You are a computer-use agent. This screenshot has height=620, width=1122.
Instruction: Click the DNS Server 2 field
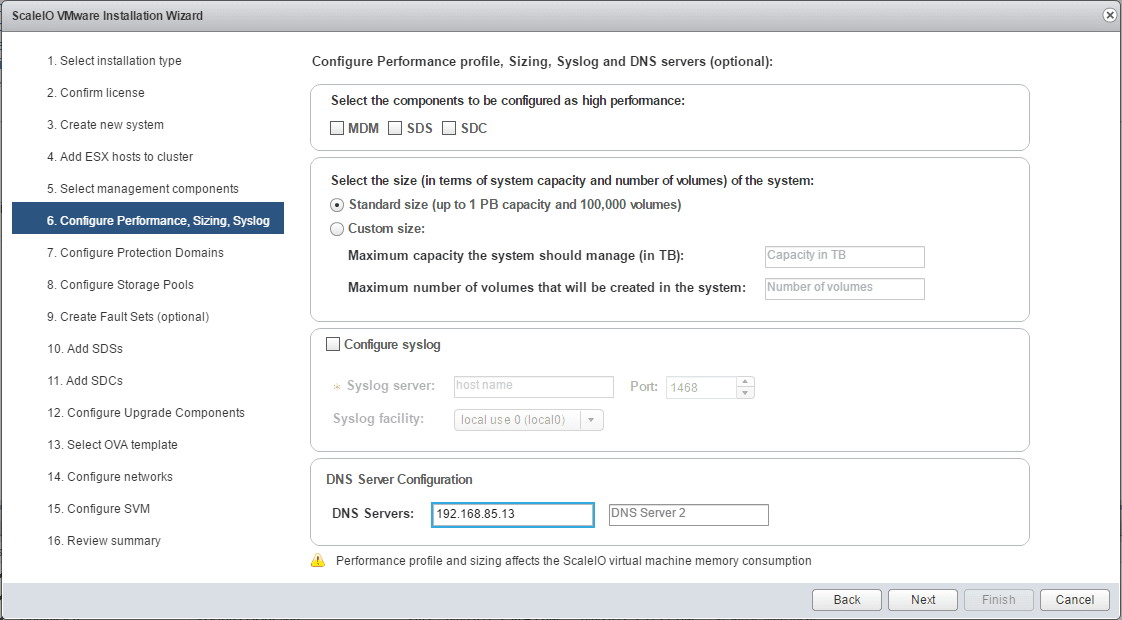point(689,514)
